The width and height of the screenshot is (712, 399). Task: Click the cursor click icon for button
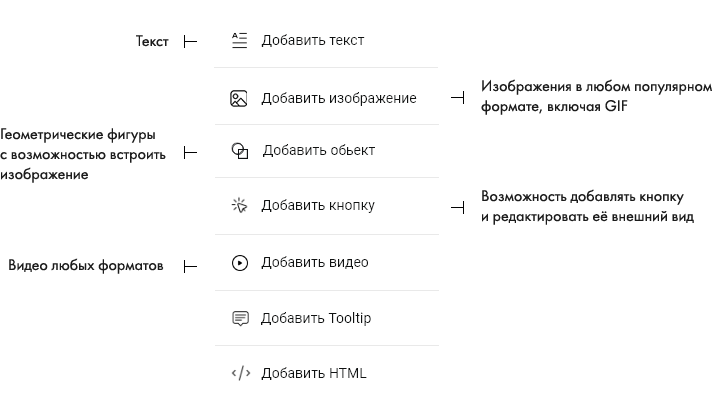[239, 205]
